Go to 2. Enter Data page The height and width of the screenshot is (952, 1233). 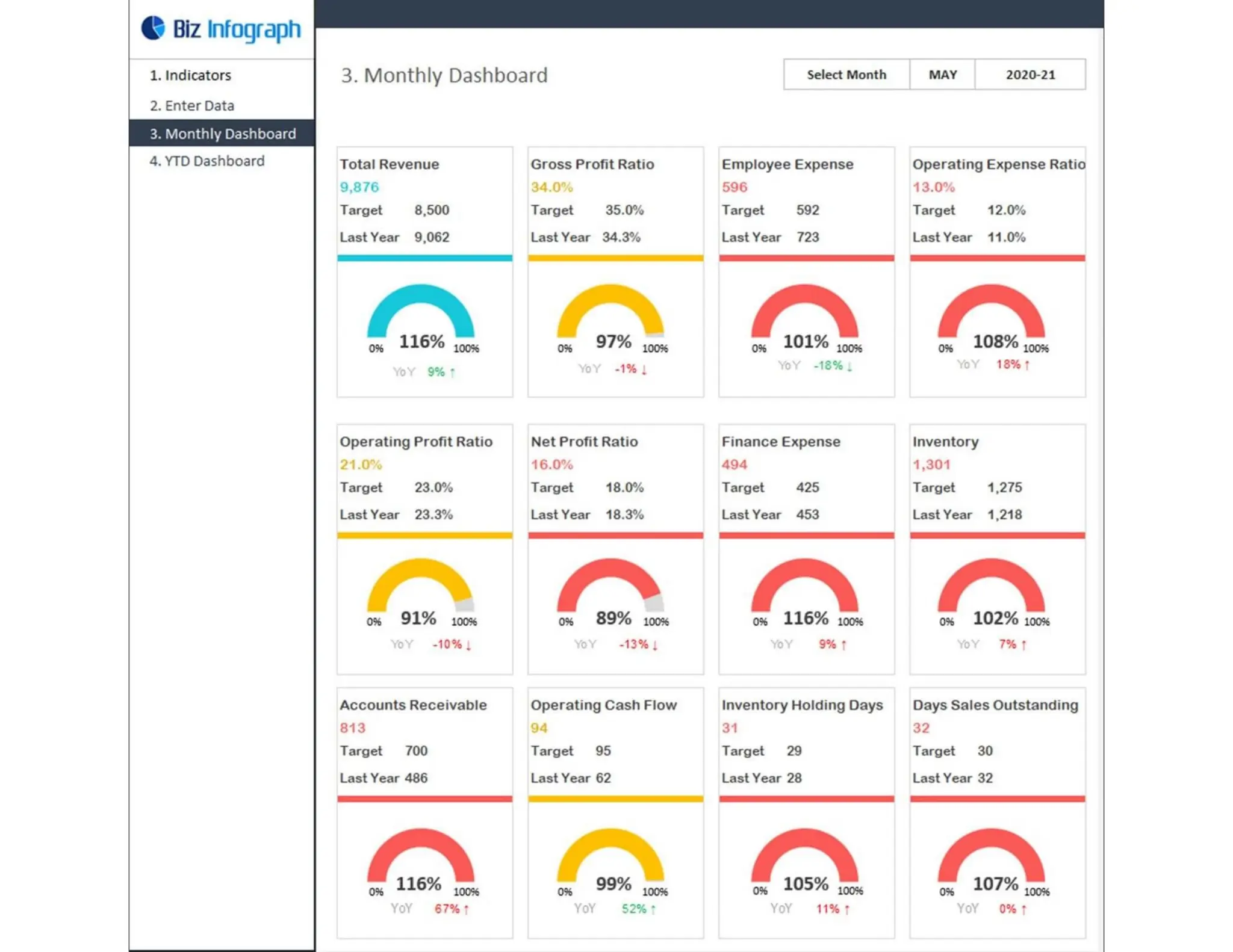point(191,105)
